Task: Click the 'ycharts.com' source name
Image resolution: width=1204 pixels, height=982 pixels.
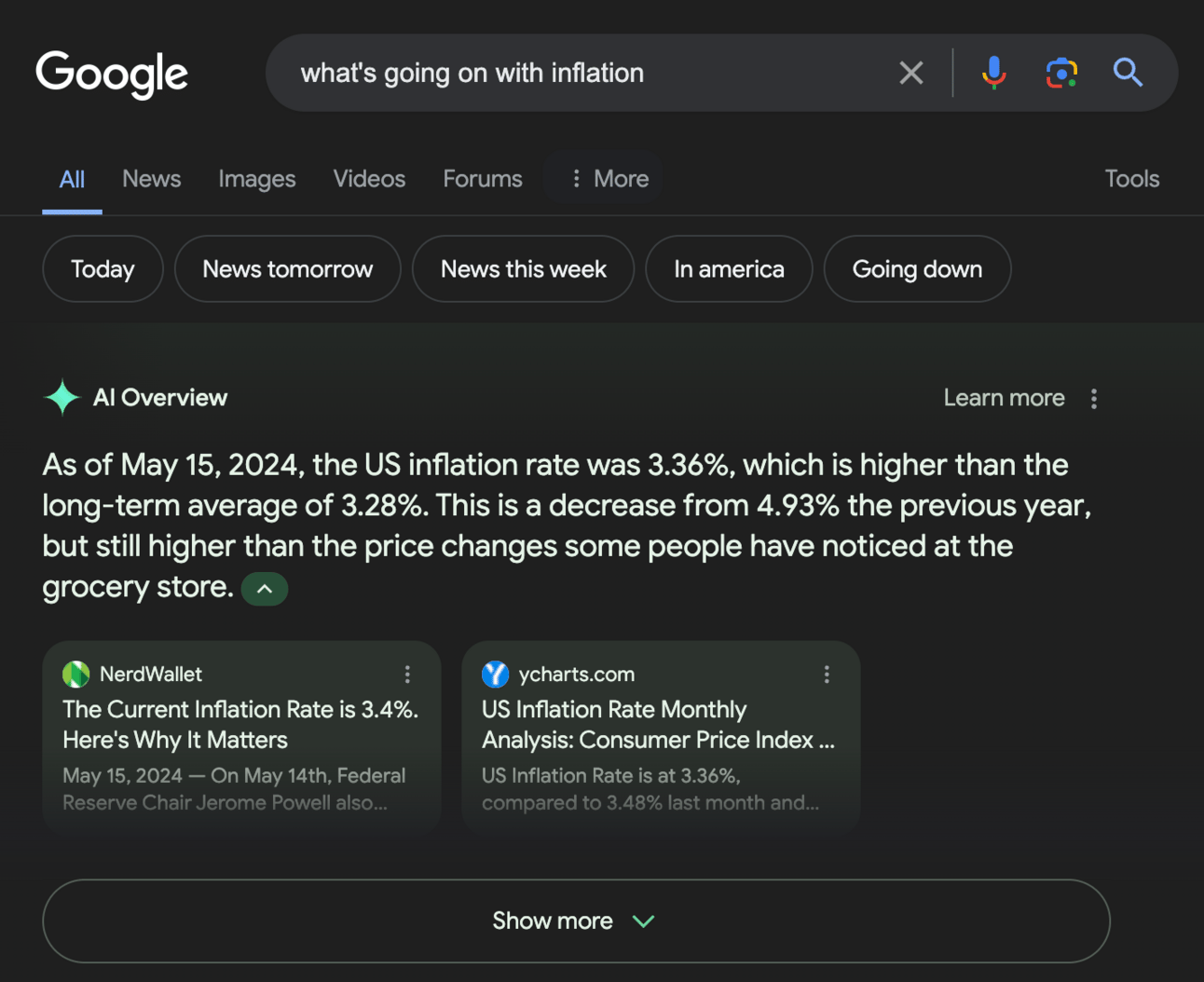Action: click(x=577, y=674)
